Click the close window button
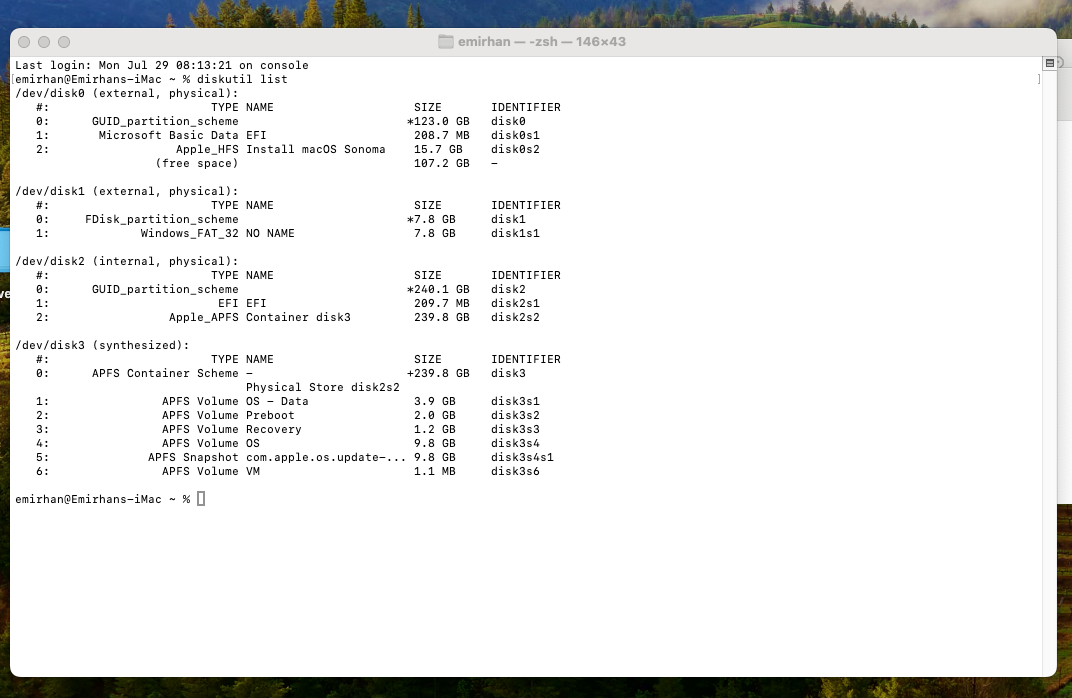1072x698 pixels. pyautogui.click(x=24, y=42)
